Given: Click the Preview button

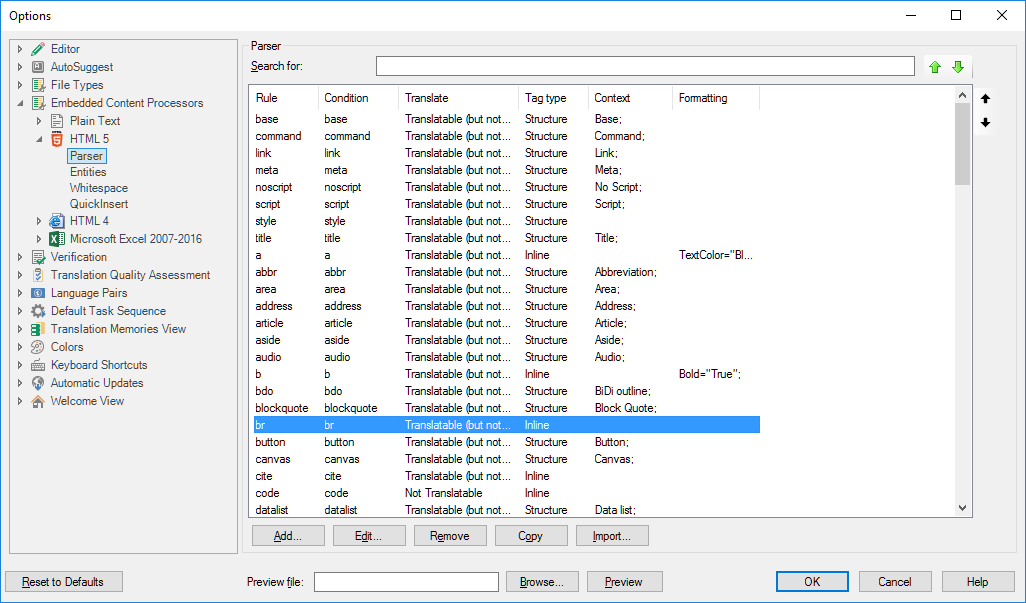Looking at the screenshot, I should (624, 581).
